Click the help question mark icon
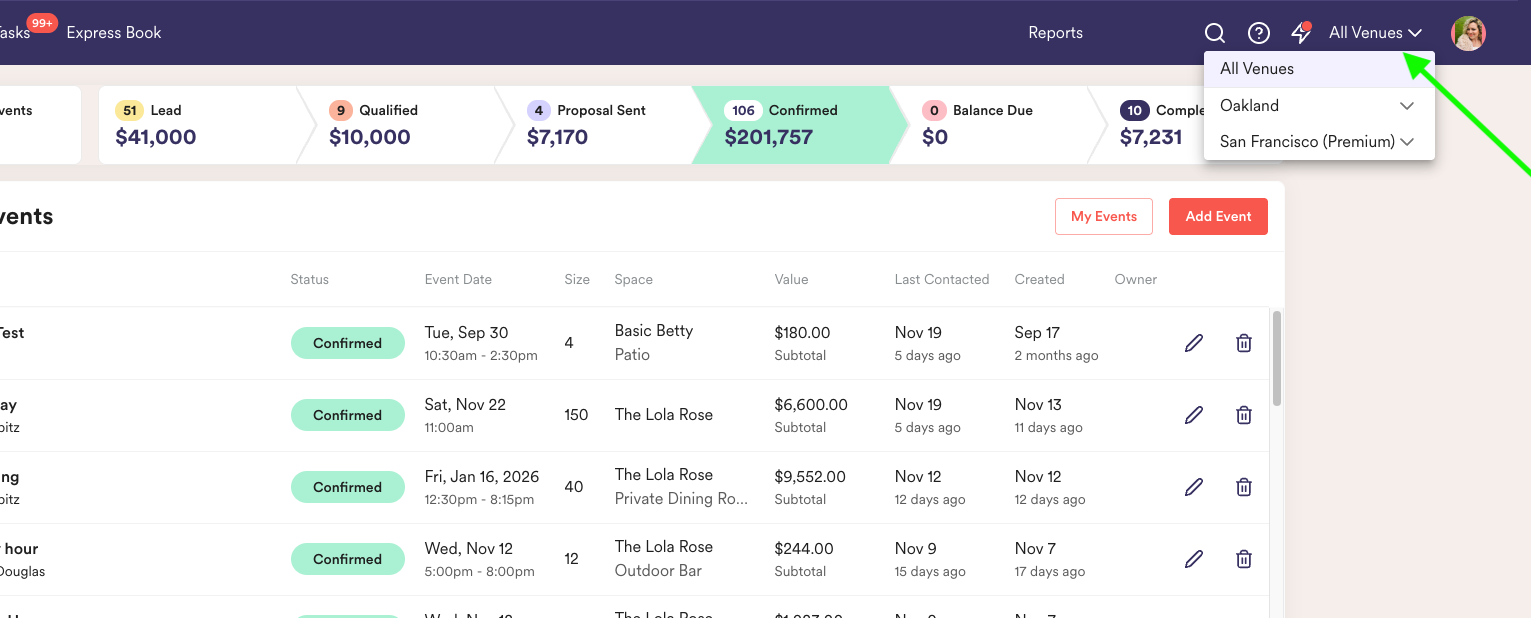This screenshot has height=618, width=1531. (1259, 33)
